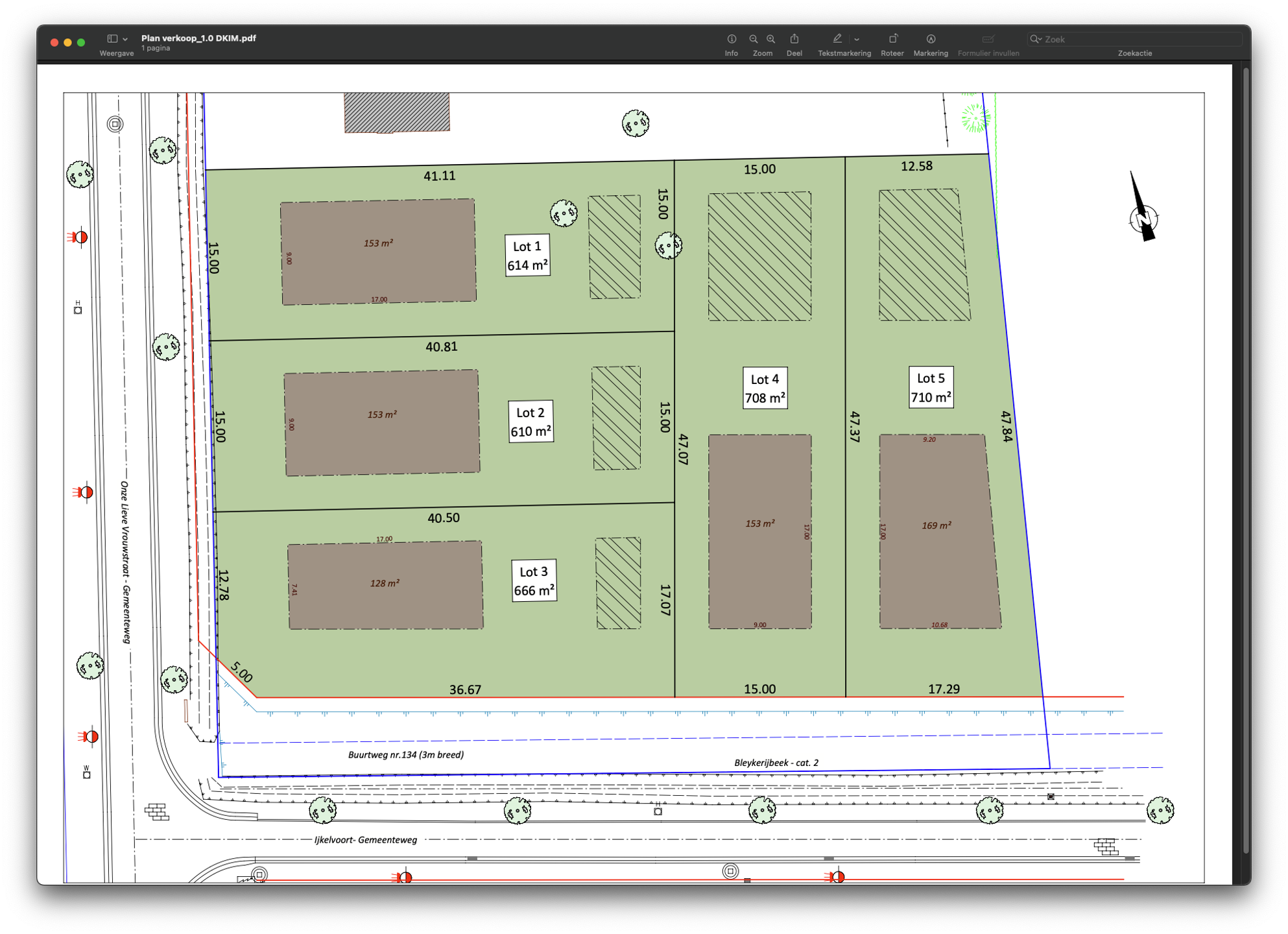Zoom out using the minus magnifier icon
This screenshot has width=1288, height=934.
(752, 39)
